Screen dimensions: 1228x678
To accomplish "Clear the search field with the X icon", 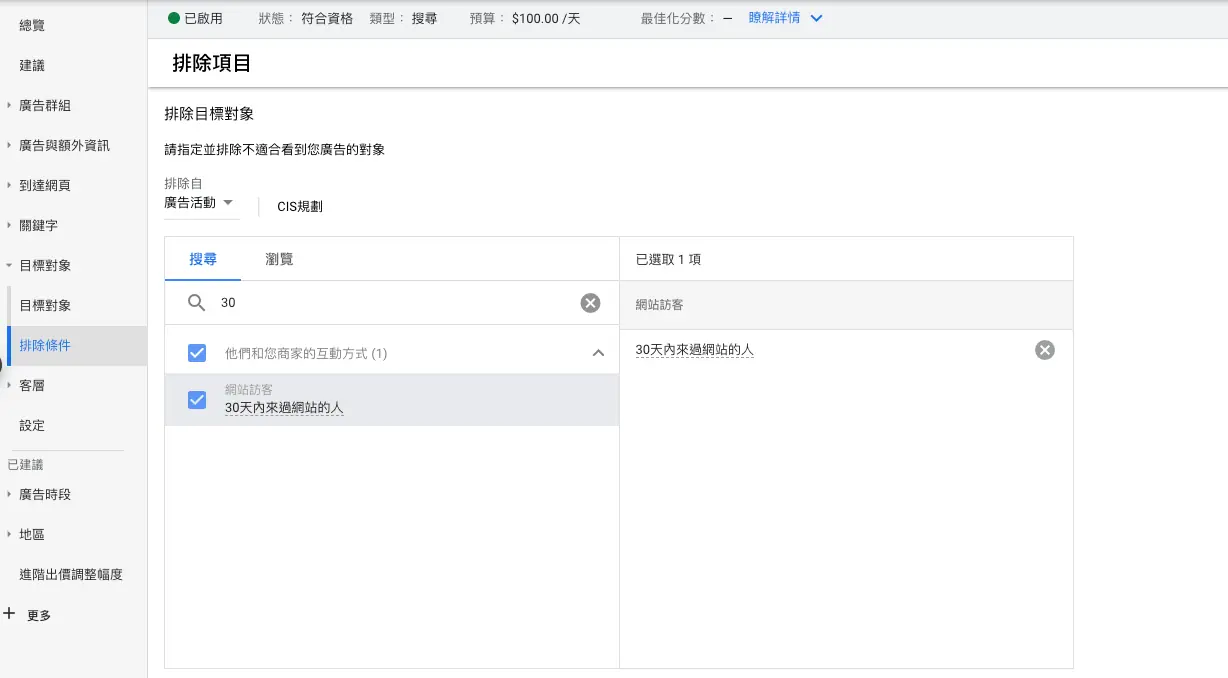I will (x=591, y=303).
